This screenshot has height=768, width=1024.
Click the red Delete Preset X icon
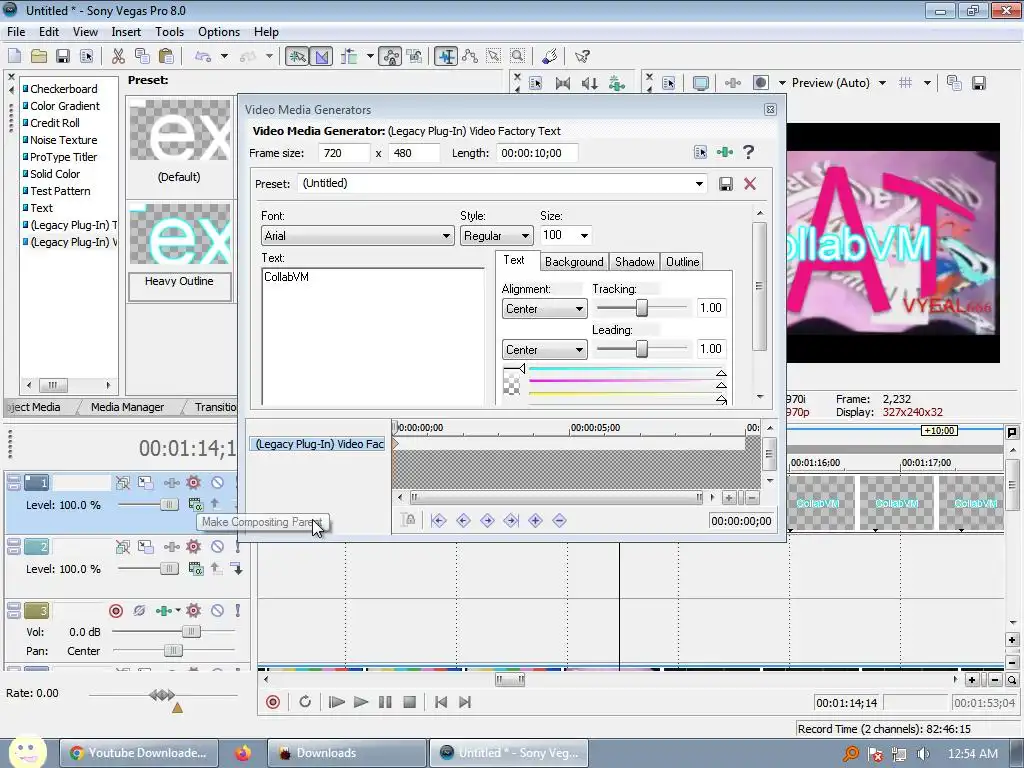point(750,184)
